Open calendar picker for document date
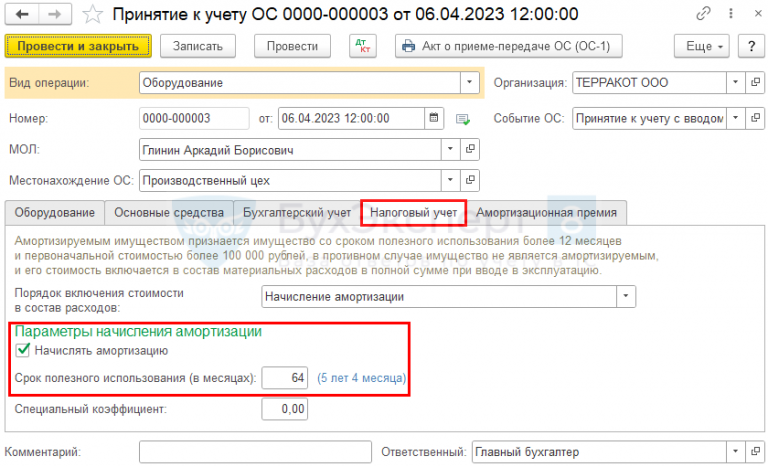 [434, 118]
